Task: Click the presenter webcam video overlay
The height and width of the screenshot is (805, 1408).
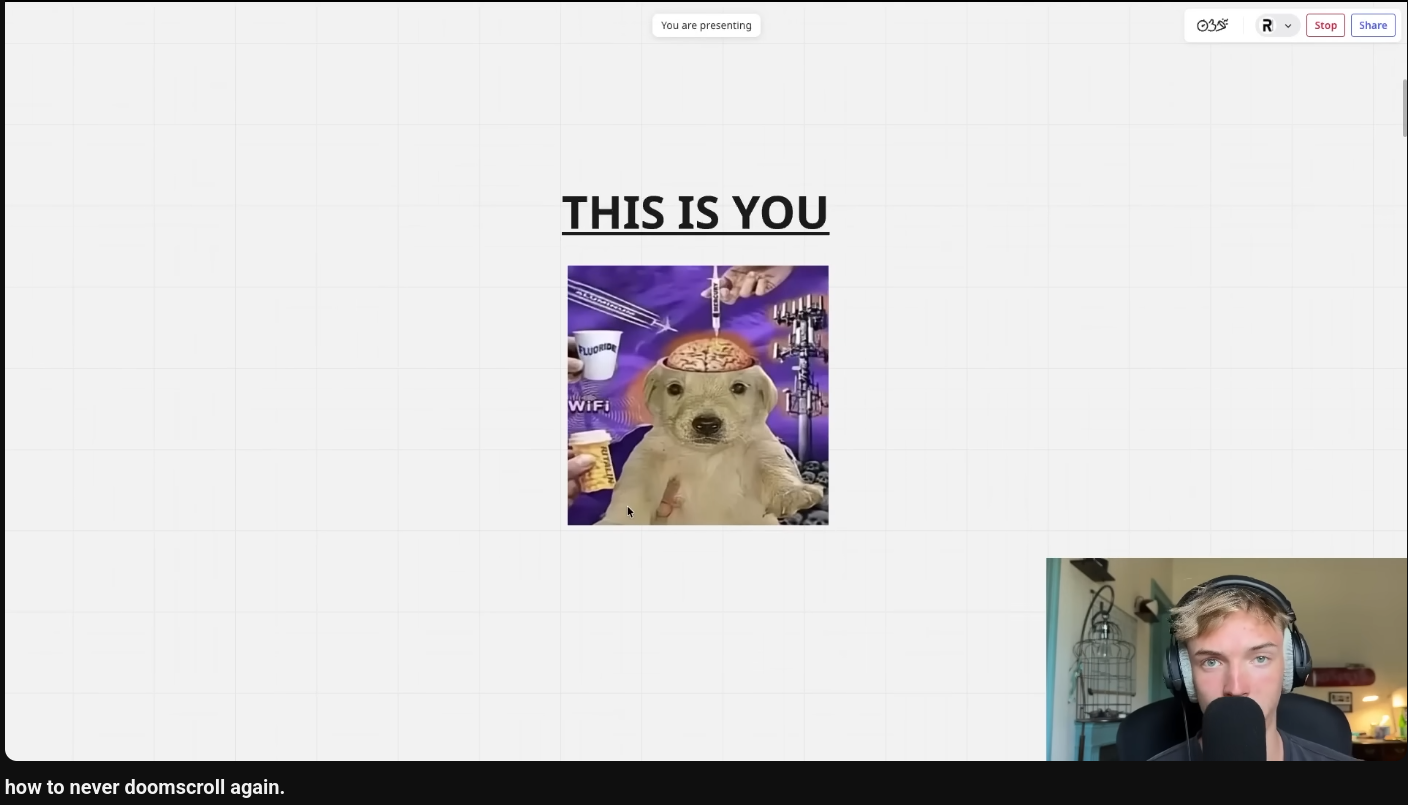Action: click(1226, 659)
